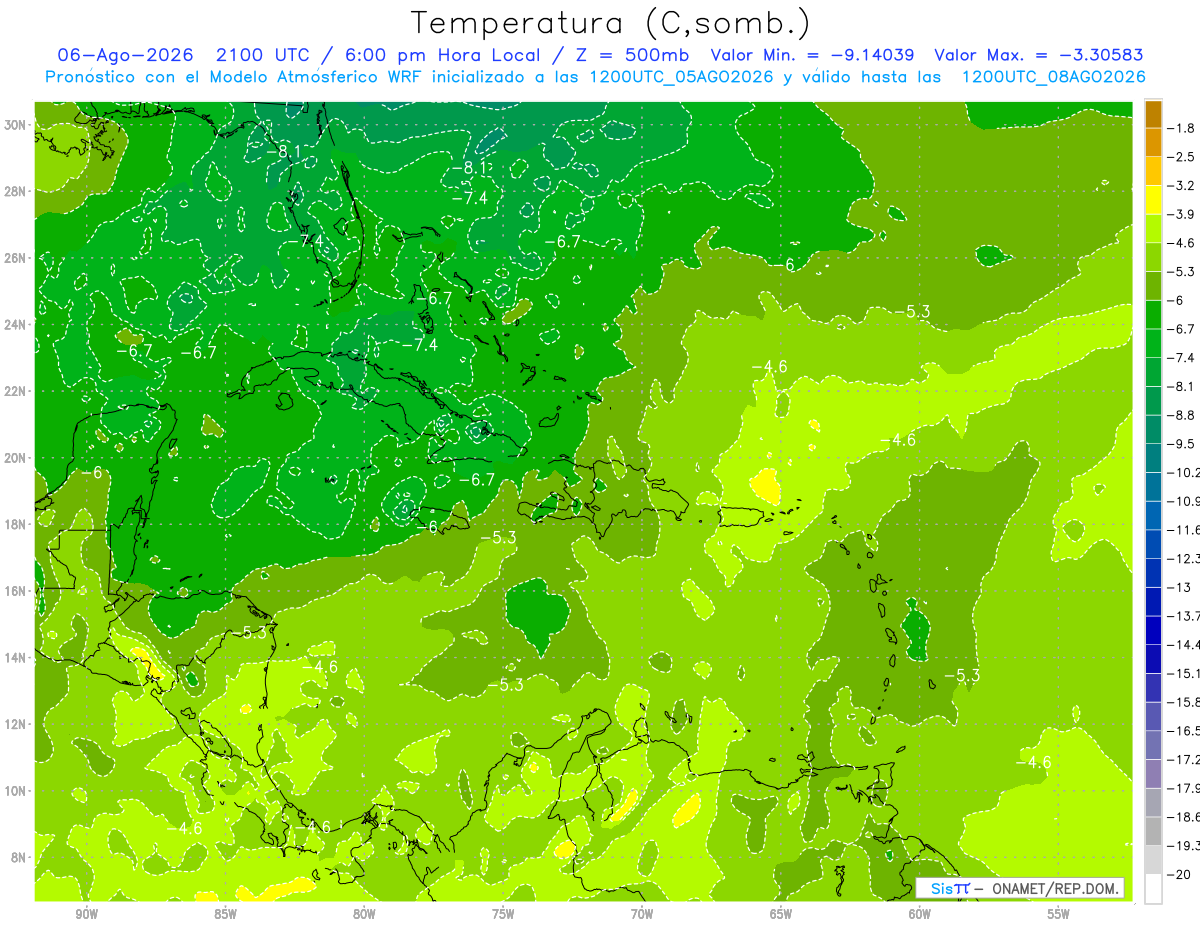Click the "-8.8" colorbar label
Viewport: 1200px width, 927px height.
[x=1183, y=415]
